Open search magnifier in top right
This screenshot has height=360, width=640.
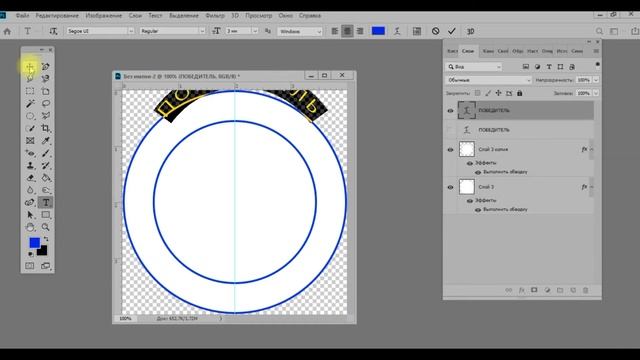599,31
